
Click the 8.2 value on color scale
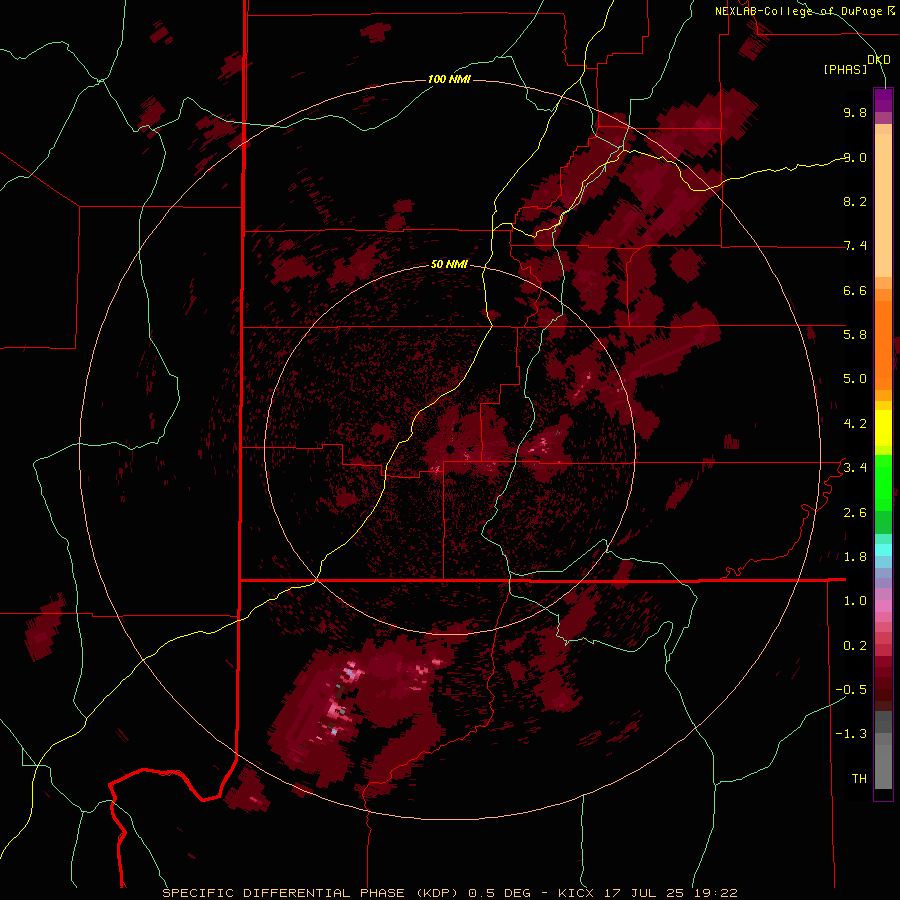pos(855,201)
